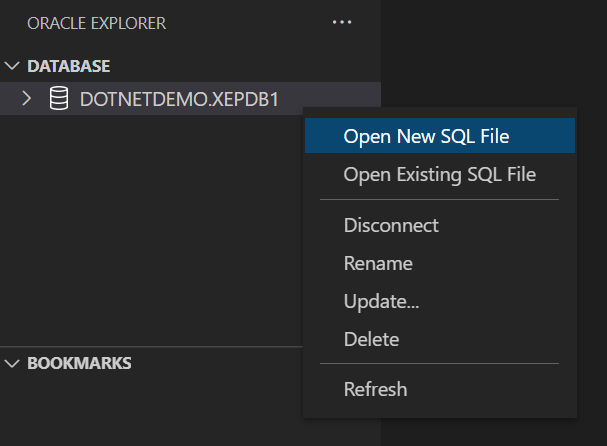Collapse the BOOKMARKS section chevron

(13, 363)
